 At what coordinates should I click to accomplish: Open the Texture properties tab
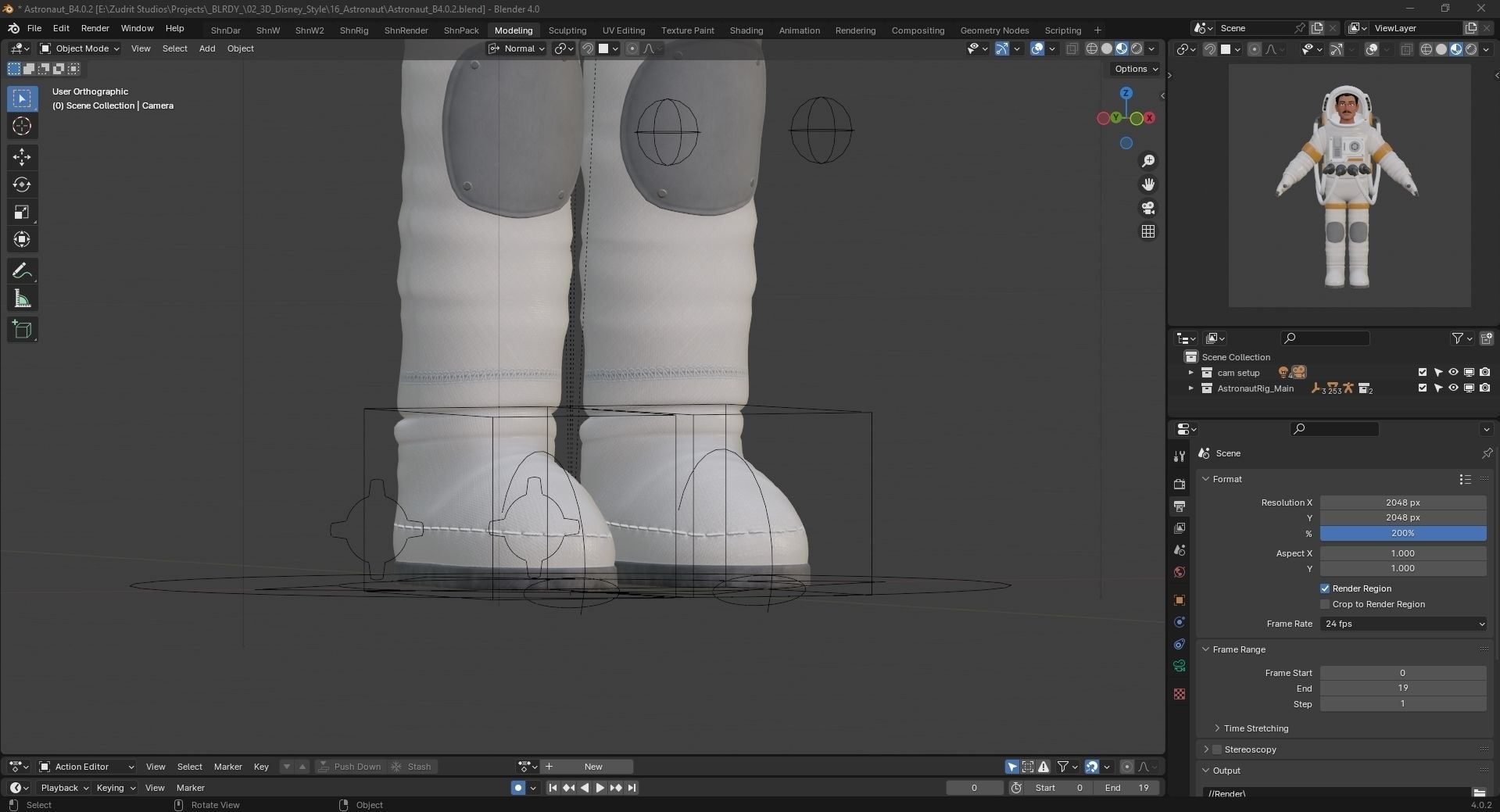pos(1180,694)
